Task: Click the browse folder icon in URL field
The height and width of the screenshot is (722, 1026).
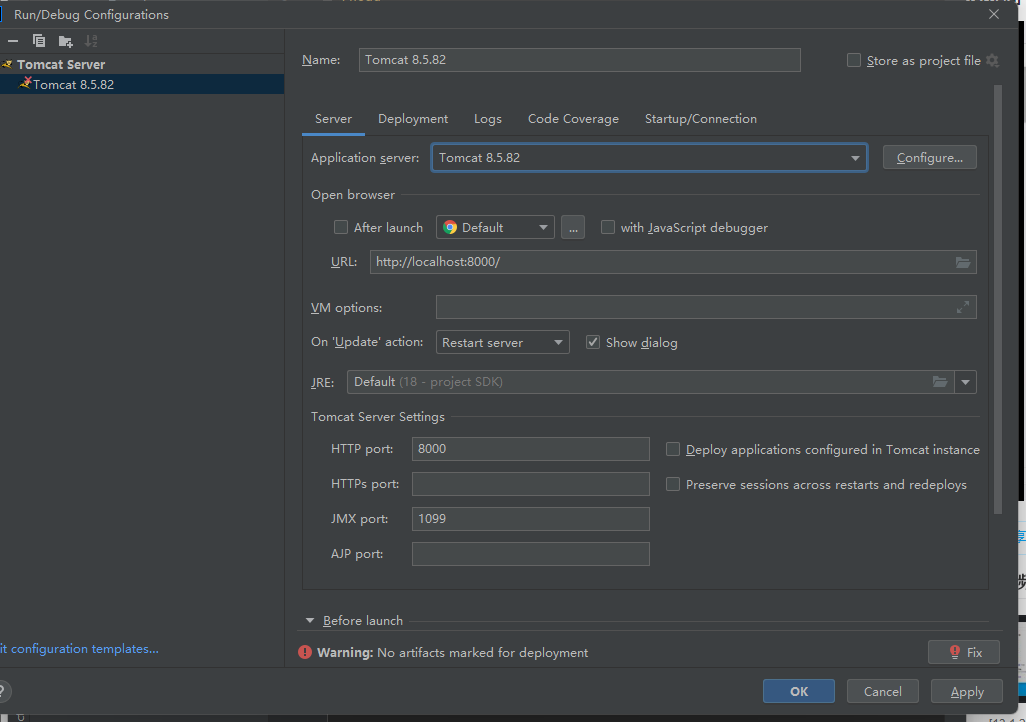Action: point(962,262)
